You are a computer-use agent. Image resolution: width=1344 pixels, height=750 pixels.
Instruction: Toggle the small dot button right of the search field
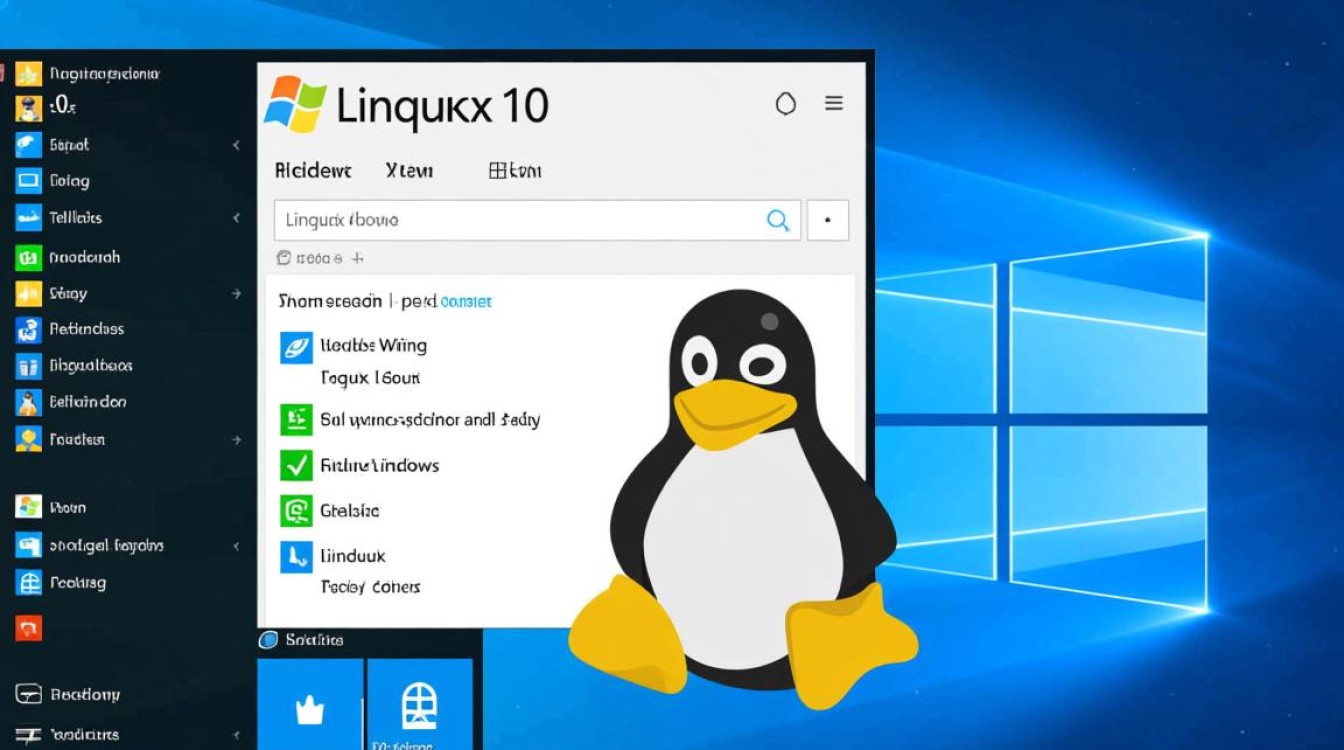829,220
